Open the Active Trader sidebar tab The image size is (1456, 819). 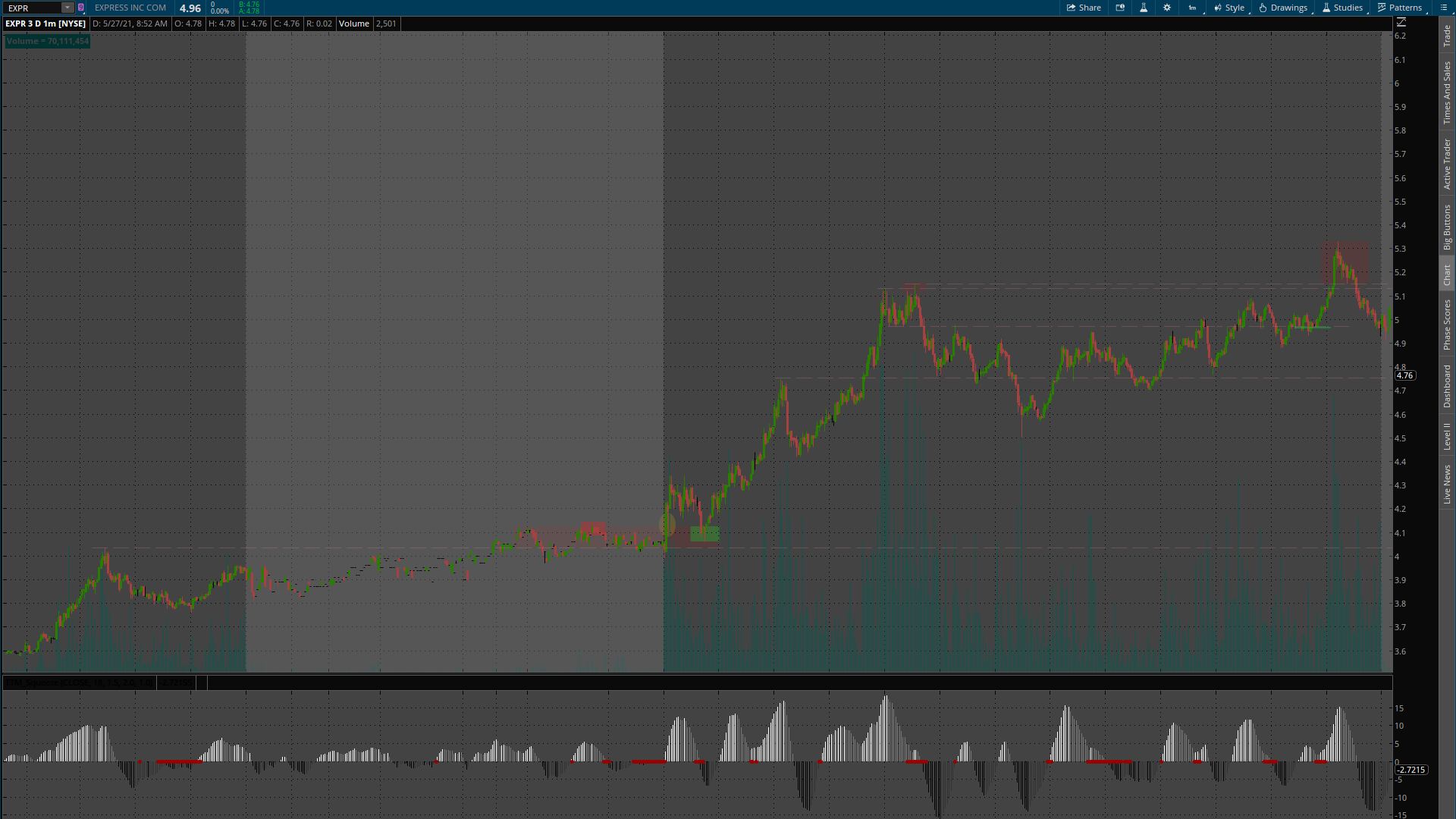pyautogui.click(x=1447, y=164)
